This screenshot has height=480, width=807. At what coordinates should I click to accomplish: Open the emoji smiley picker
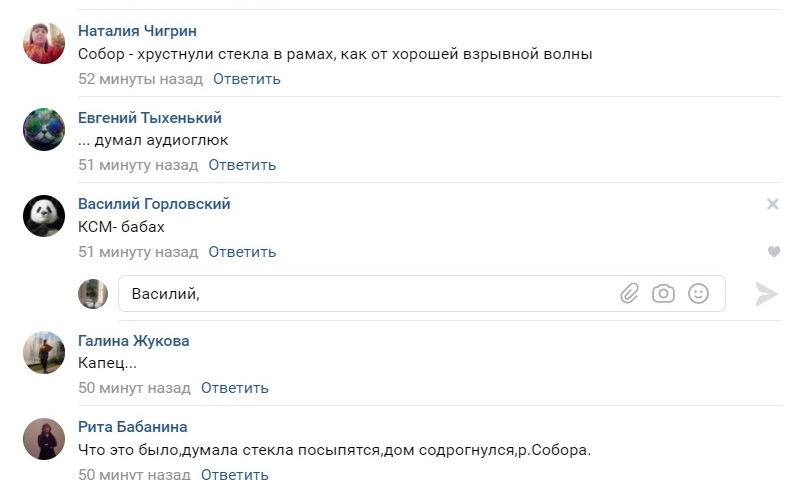point(698,294)
